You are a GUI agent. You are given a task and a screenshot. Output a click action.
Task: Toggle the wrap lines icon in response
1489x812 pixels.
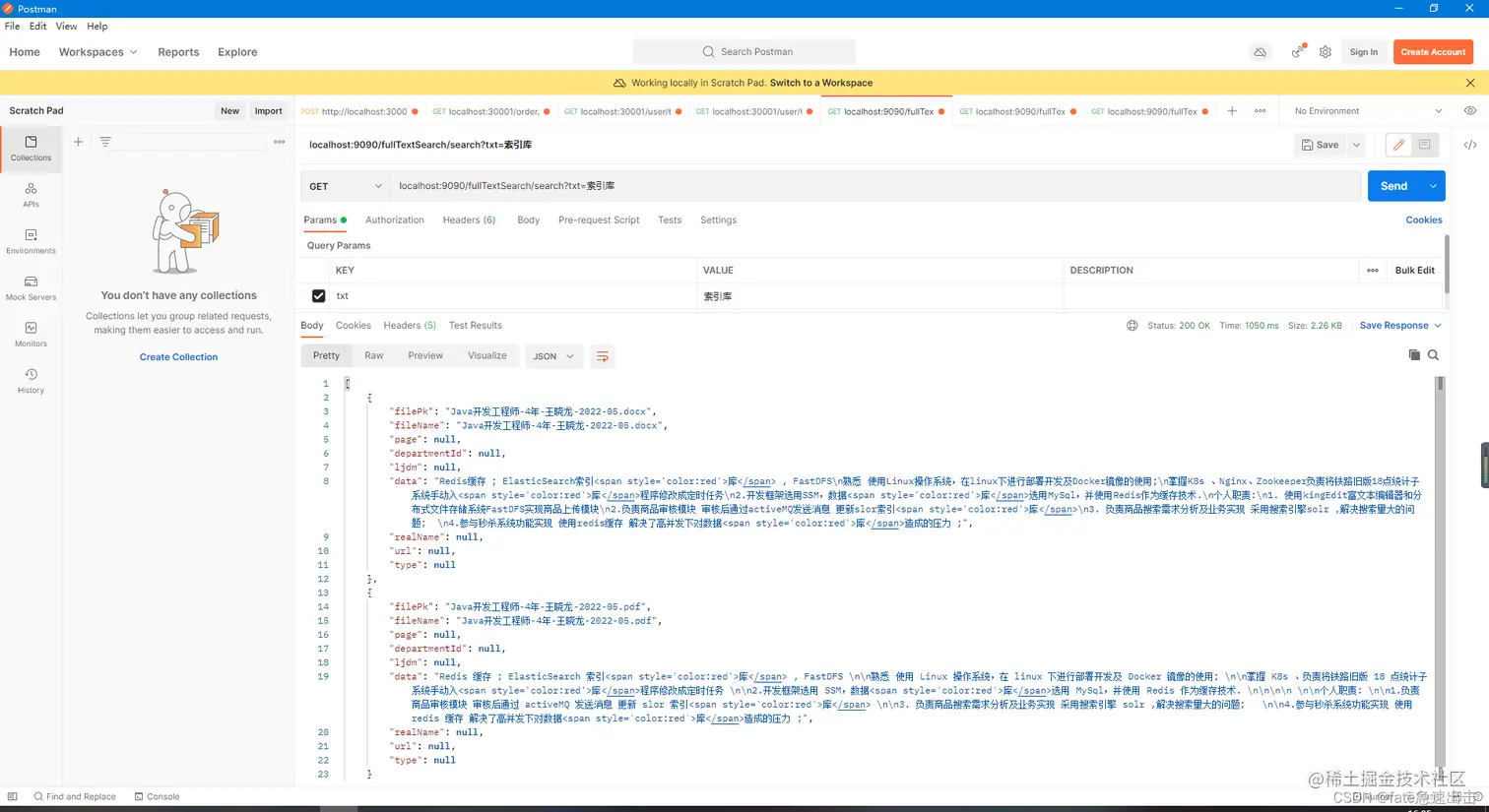pos(603,356)
